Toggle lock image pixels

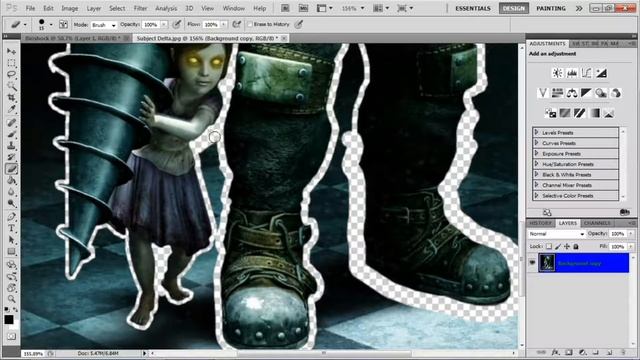pyautogui.click(x=558, y=247)
